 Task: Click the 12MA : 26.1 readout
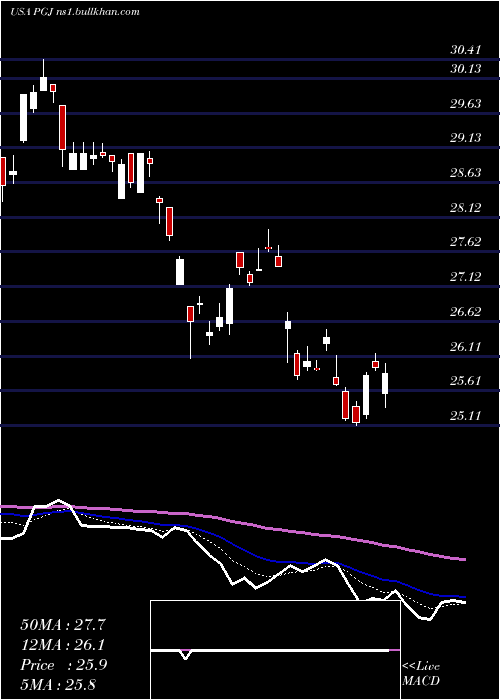tap(63, 645)
